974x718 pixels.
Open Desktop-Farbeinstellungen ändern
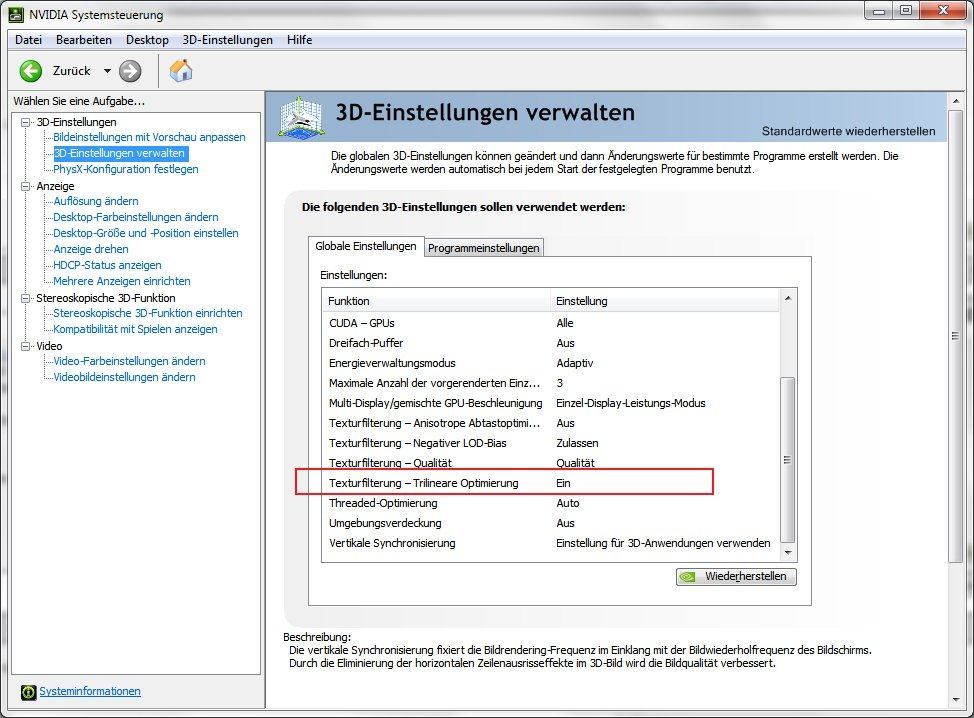click(x=135, y=217)
